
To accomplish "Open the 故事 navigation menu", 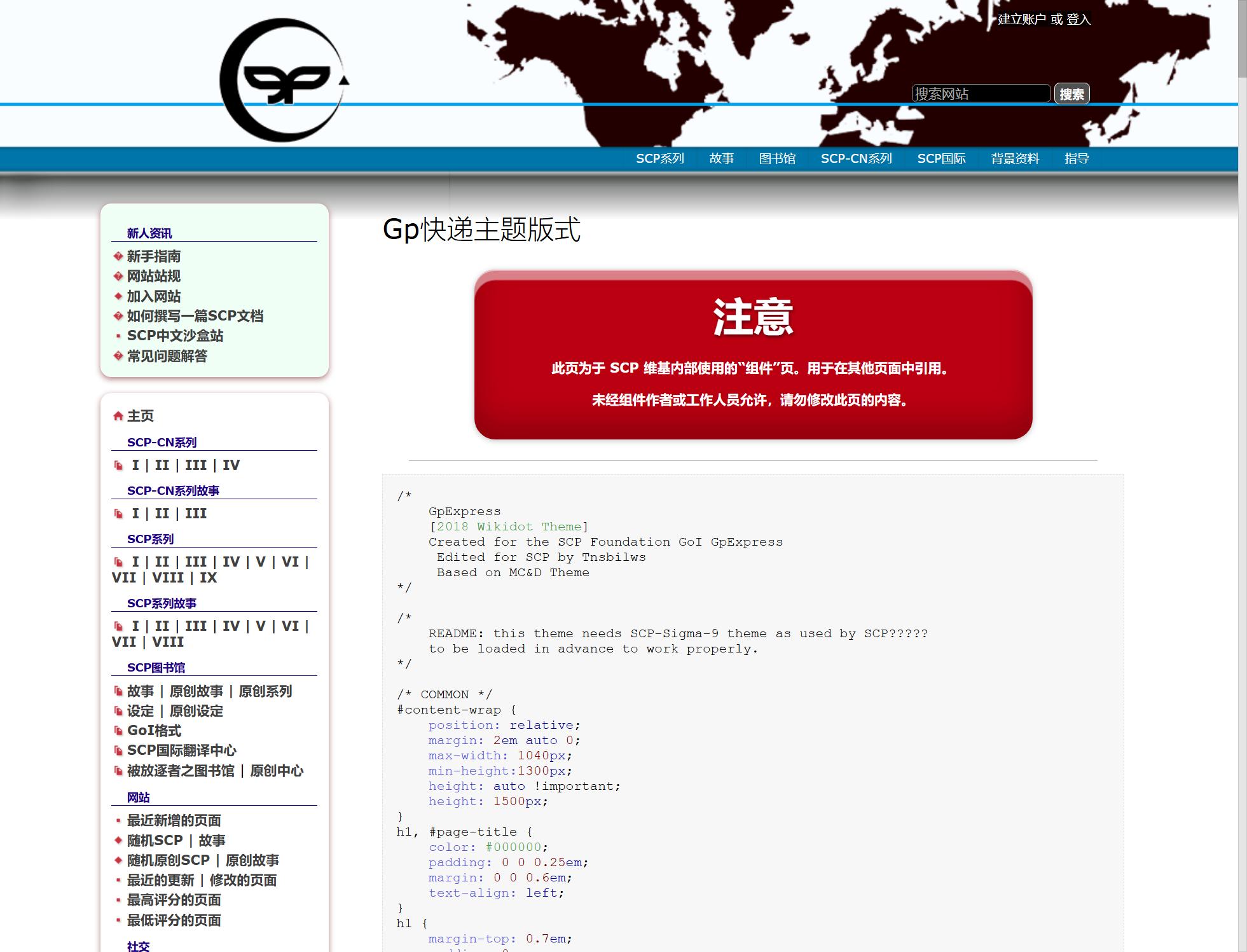I will tap(722, 158).
